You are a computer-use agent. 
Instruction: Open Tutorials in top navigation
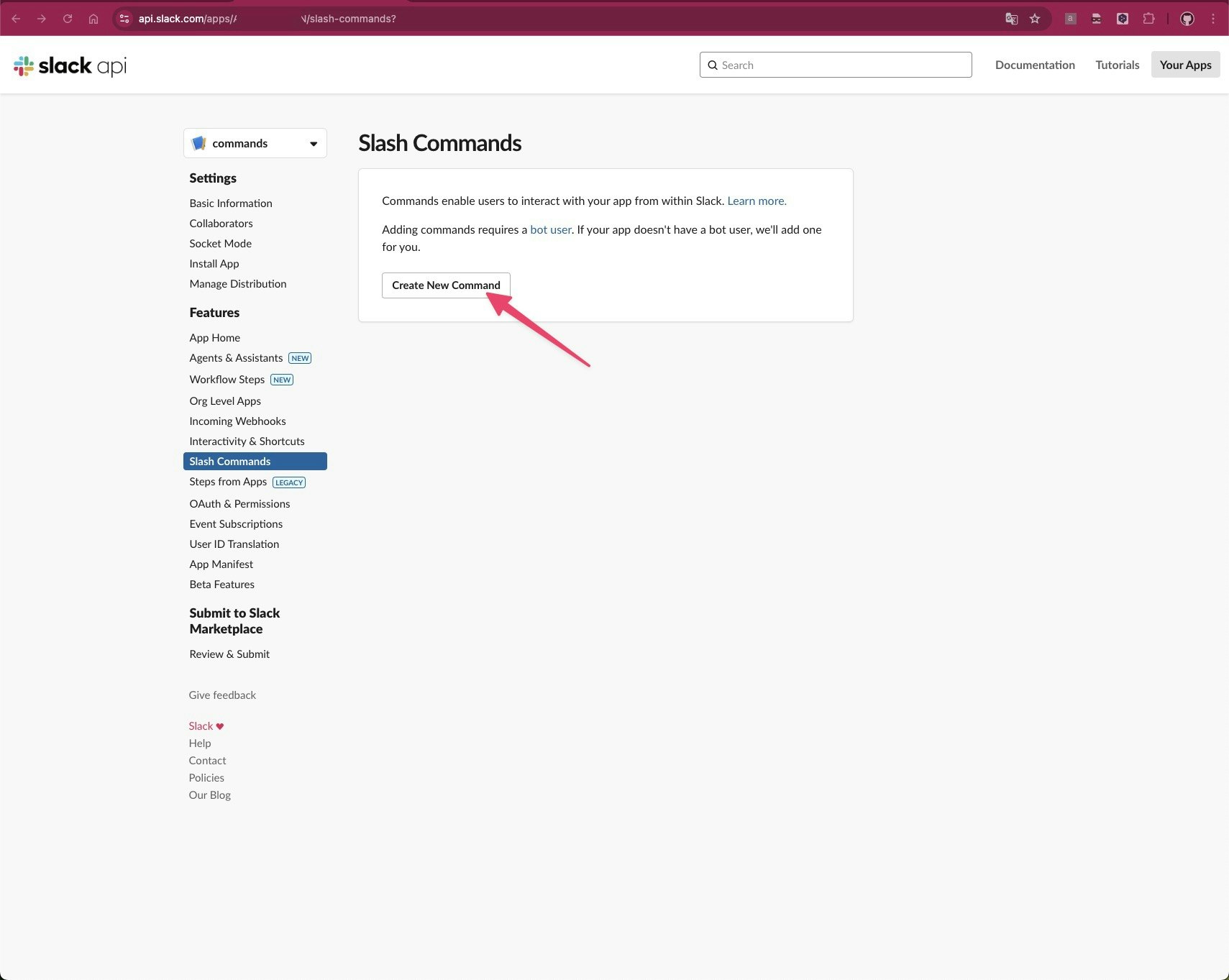(x=1118, y=65)
